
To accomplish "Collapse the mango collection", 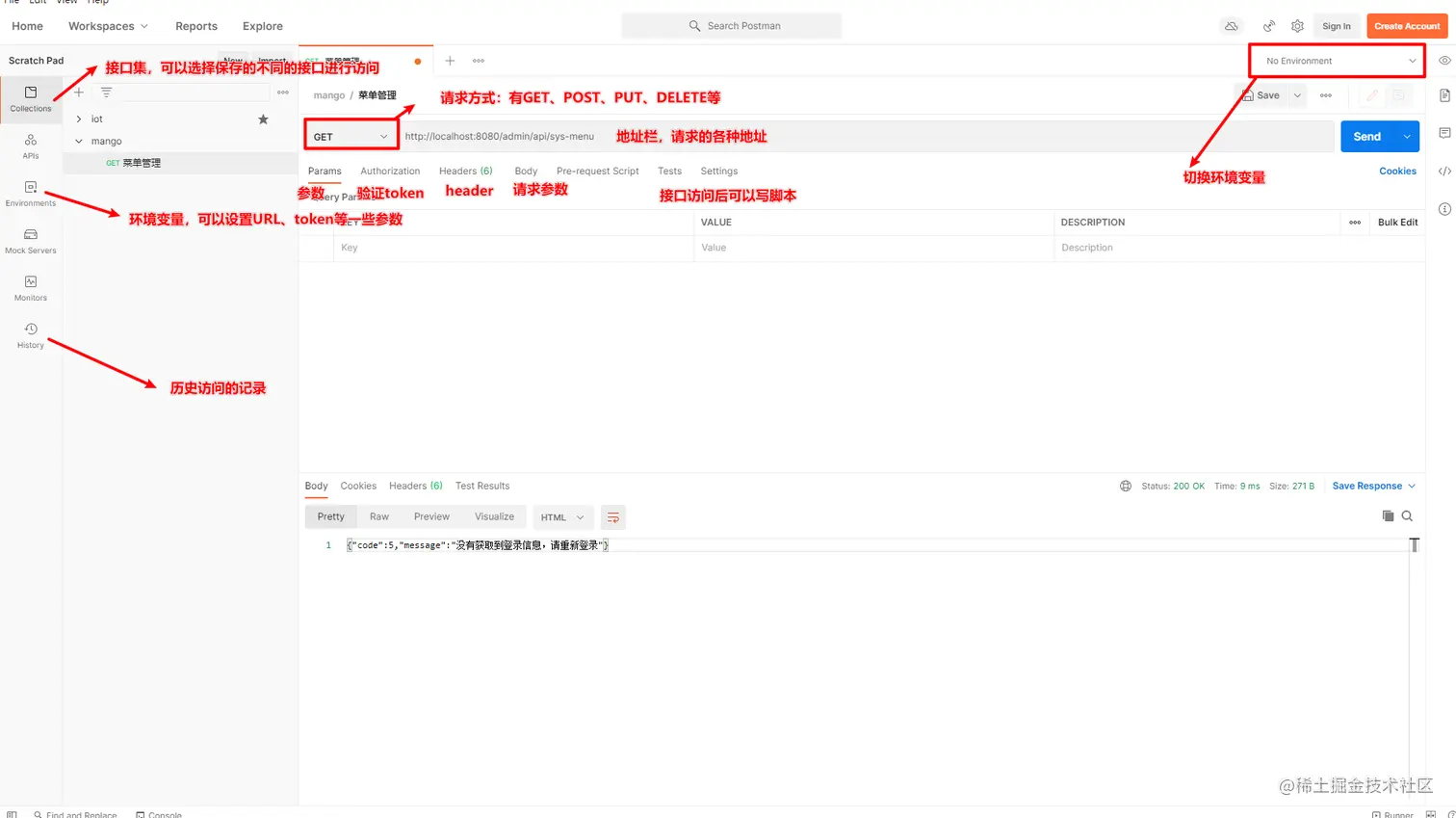I will 79,142.
